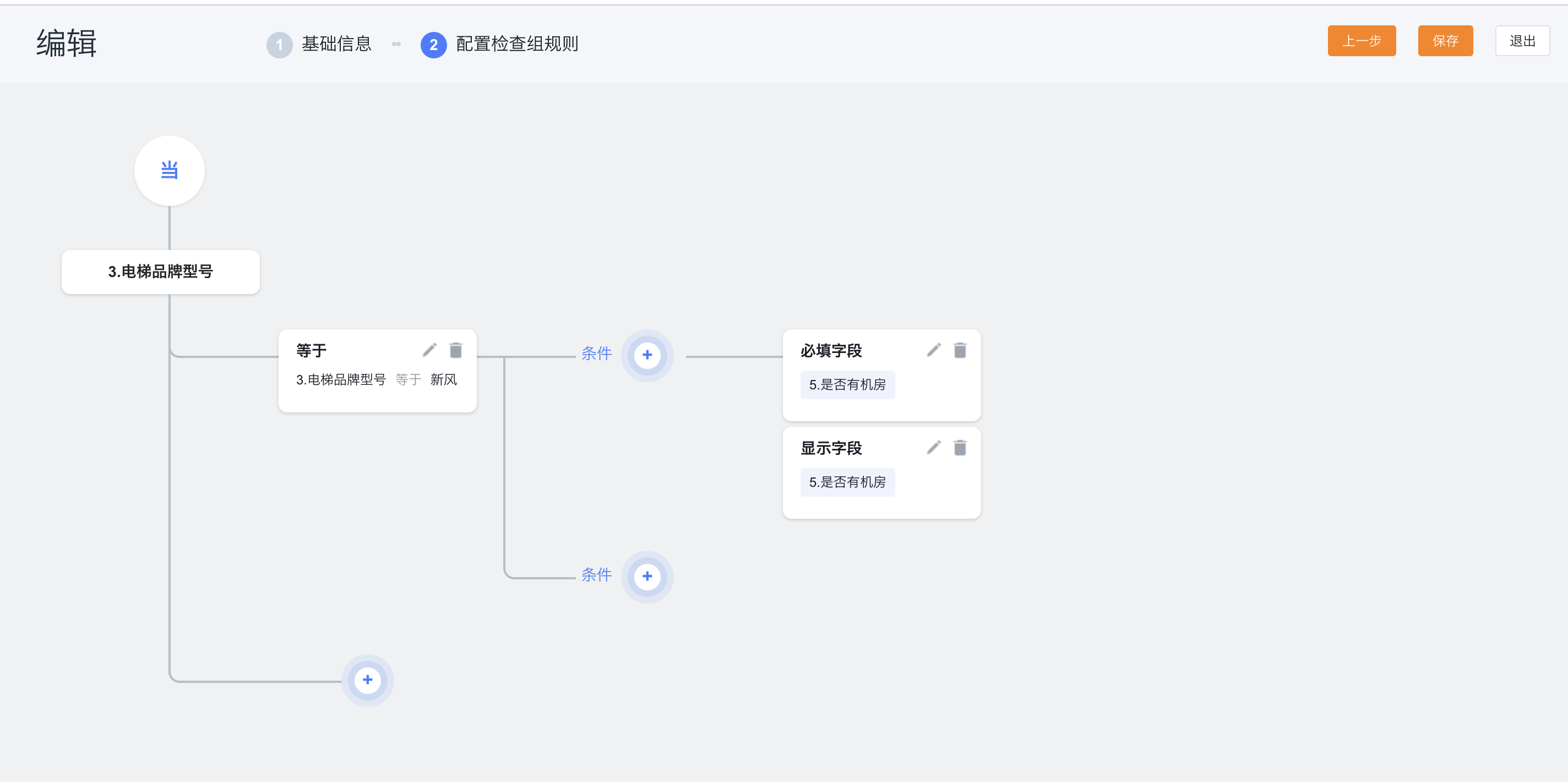1568x782 pixels.
Task: Add new branch with bottom plus button
Action: (368, 680)
